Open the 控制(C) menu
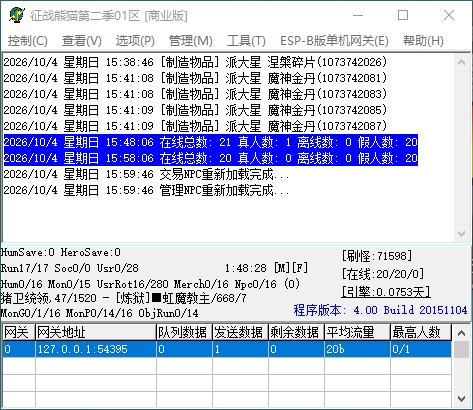473x410 pixels. [x=28, y=41]
